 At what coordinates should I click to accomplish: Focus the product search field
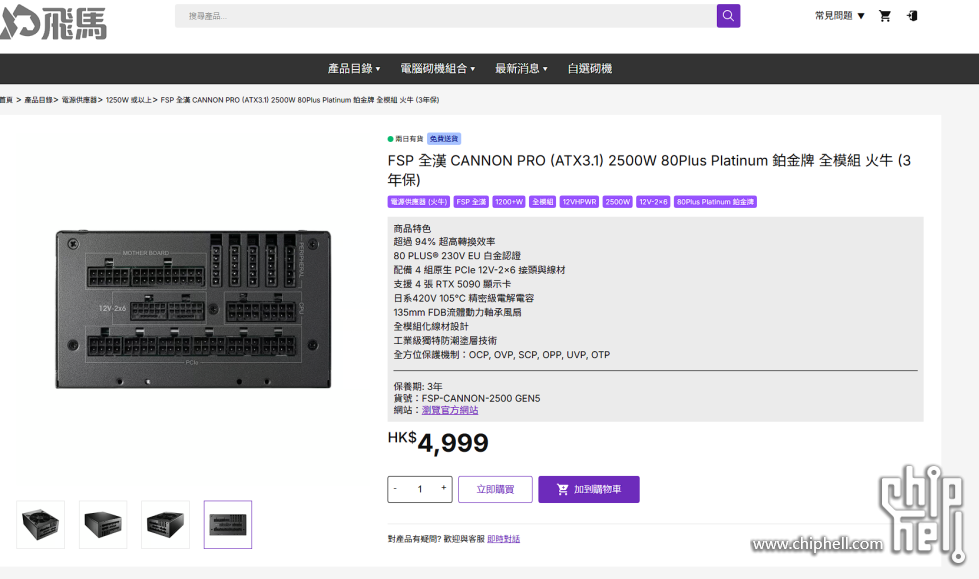coord(445,16)
